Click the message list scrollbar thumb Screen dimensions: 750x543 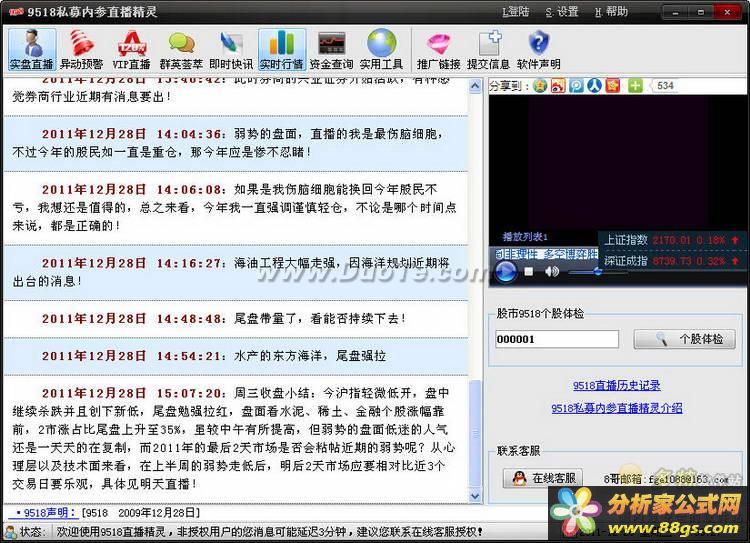pyautogui.click(x=475, y=434)
